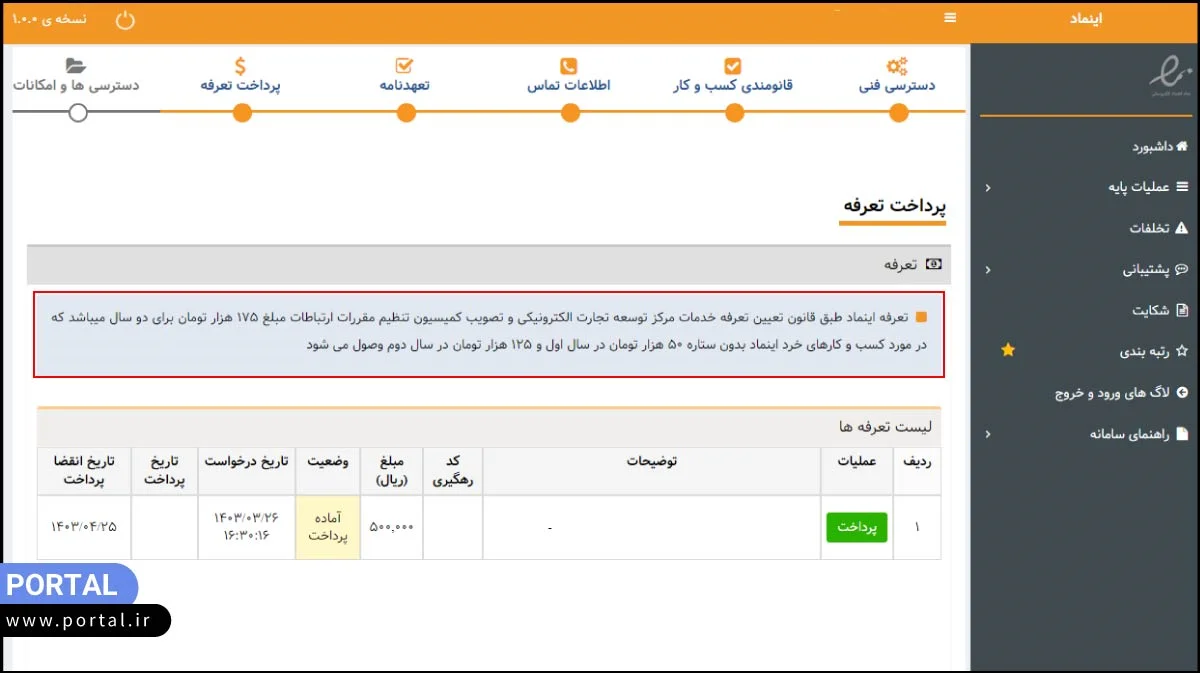Image resolution: width=1200 pixels, height=673 pixels.
Task: Click the checklist icon above تعهدنامه step
Action: 405,66
